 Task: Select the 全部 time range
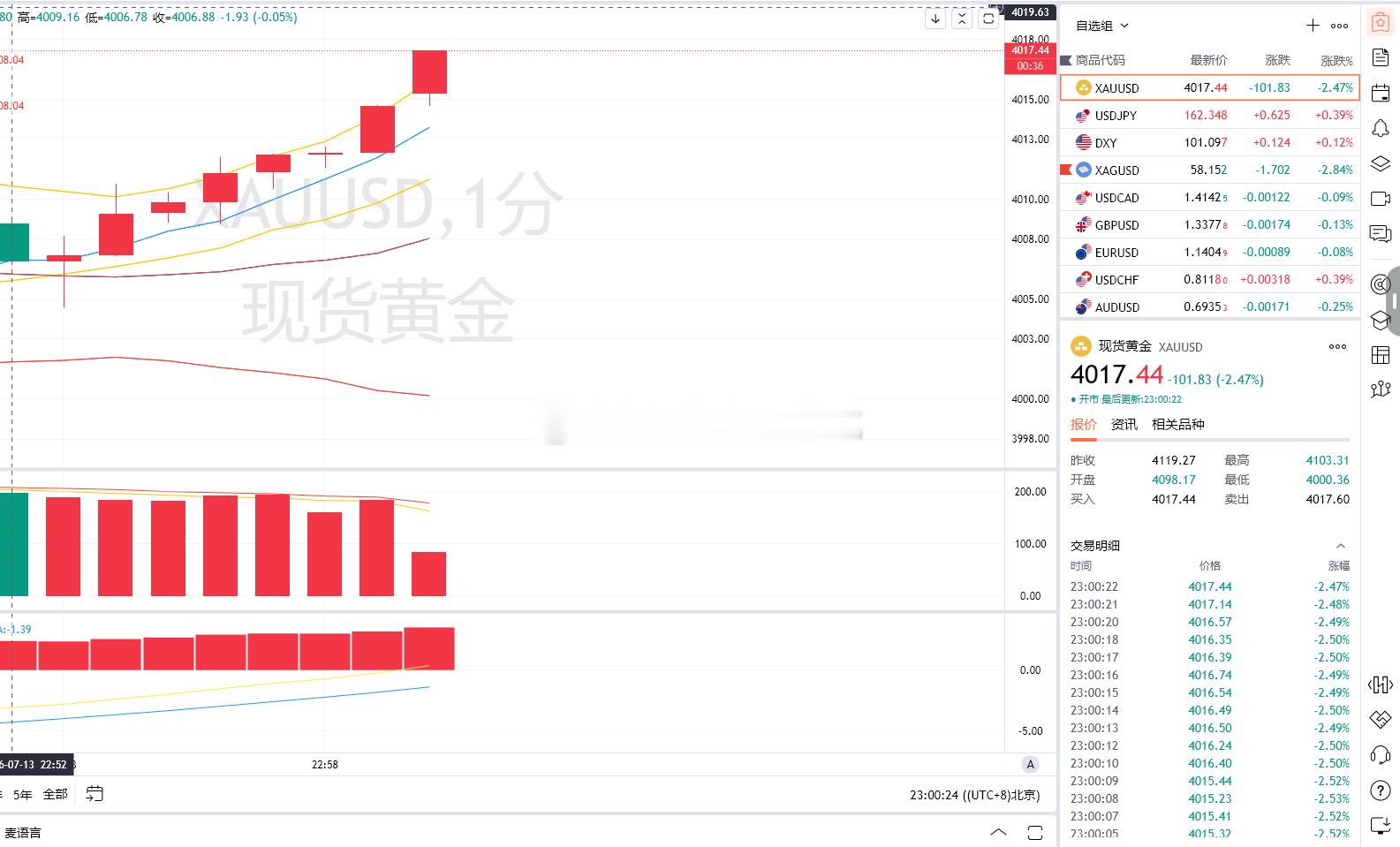click(x=55, y=795)
